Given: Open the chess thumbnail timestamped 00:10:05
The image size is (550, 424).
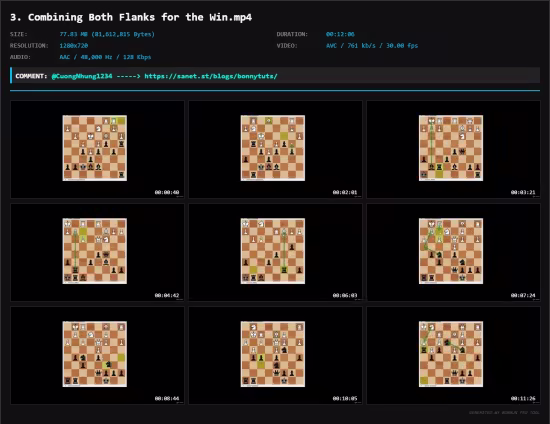Looking at the screenshot, I should (275, 356).
